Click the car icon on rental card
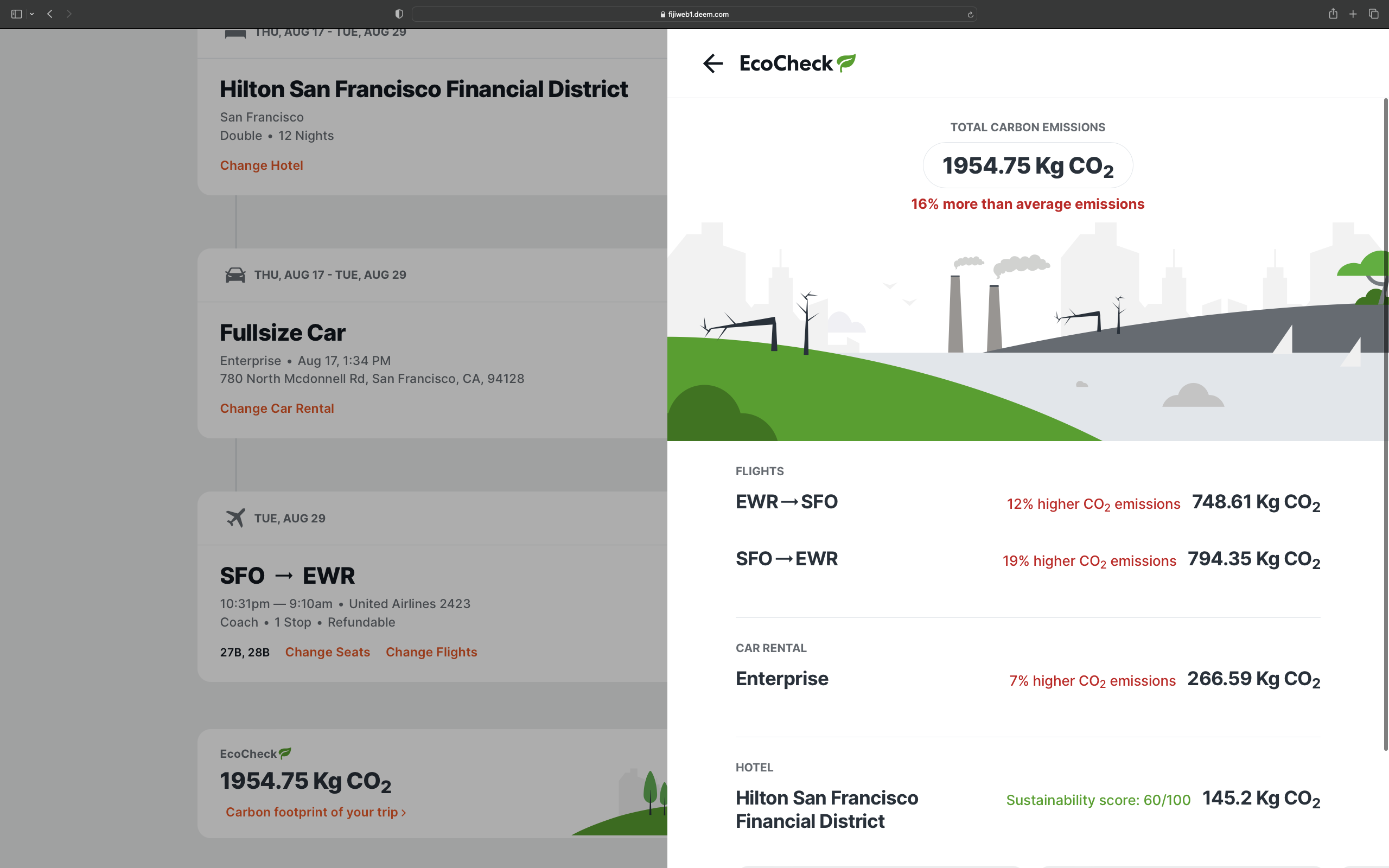The width and height of the screenshot is (1389, 868). 235,275
